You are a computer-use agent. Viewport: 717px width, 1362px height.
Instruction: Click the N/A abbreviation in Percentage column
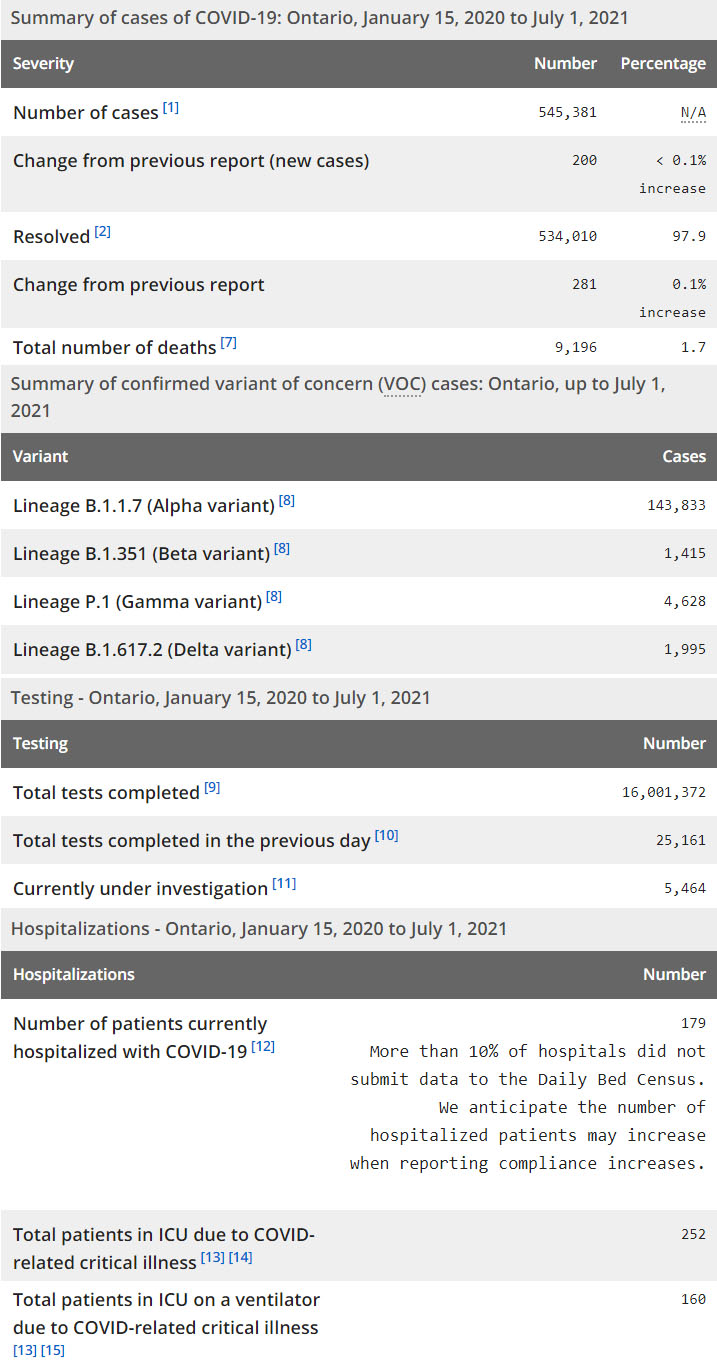click(693, 112)
